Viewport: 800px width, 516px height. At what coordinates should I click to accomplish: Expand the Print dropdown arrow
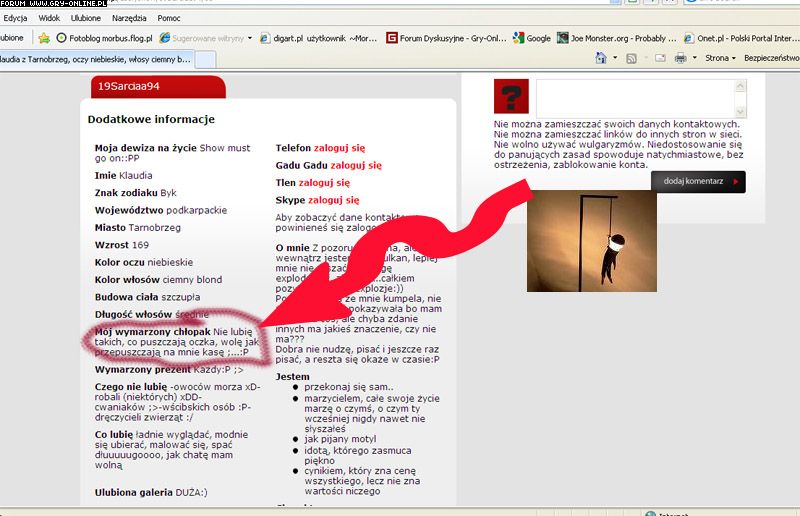(x=694, y=58)
